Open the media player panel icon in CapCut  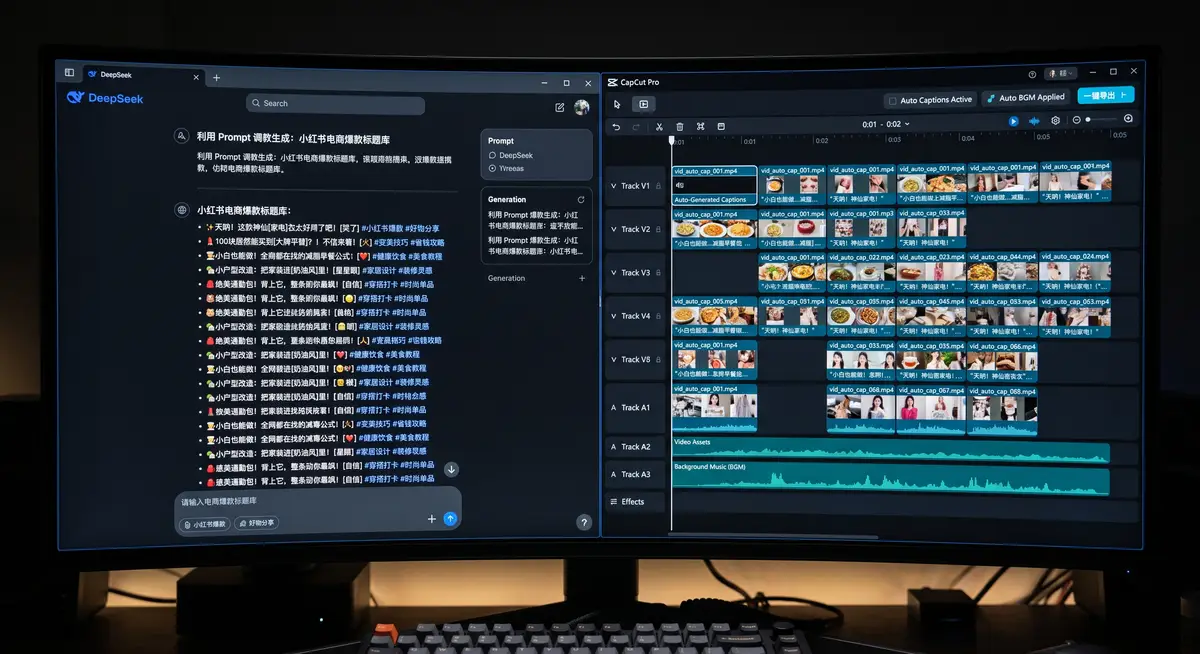(643, 104)
